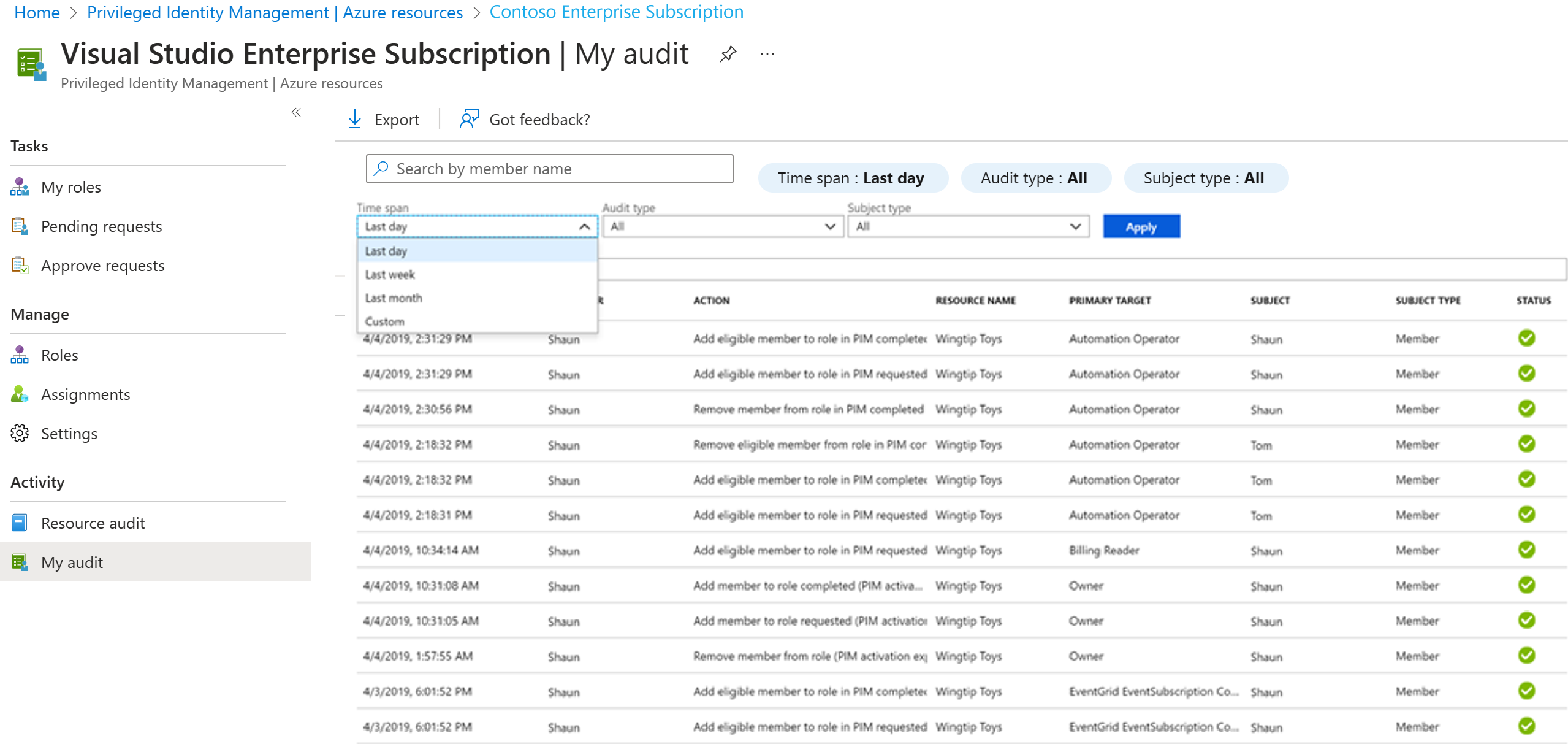Click the Settings gear icon in sidebar
The image size is (1568, 744).
point(20,433)
